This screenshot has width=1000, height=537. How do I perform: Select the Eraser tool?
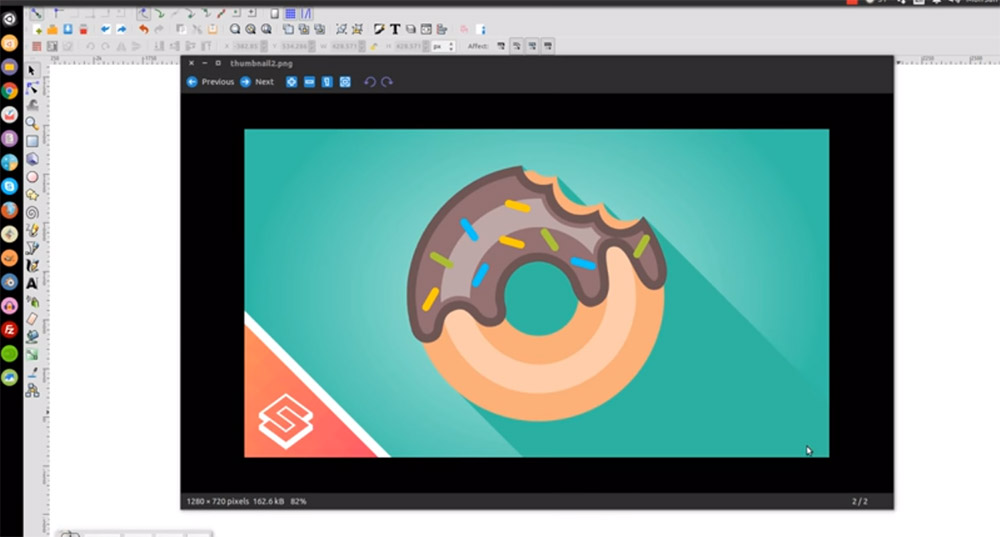coord(32,319)
